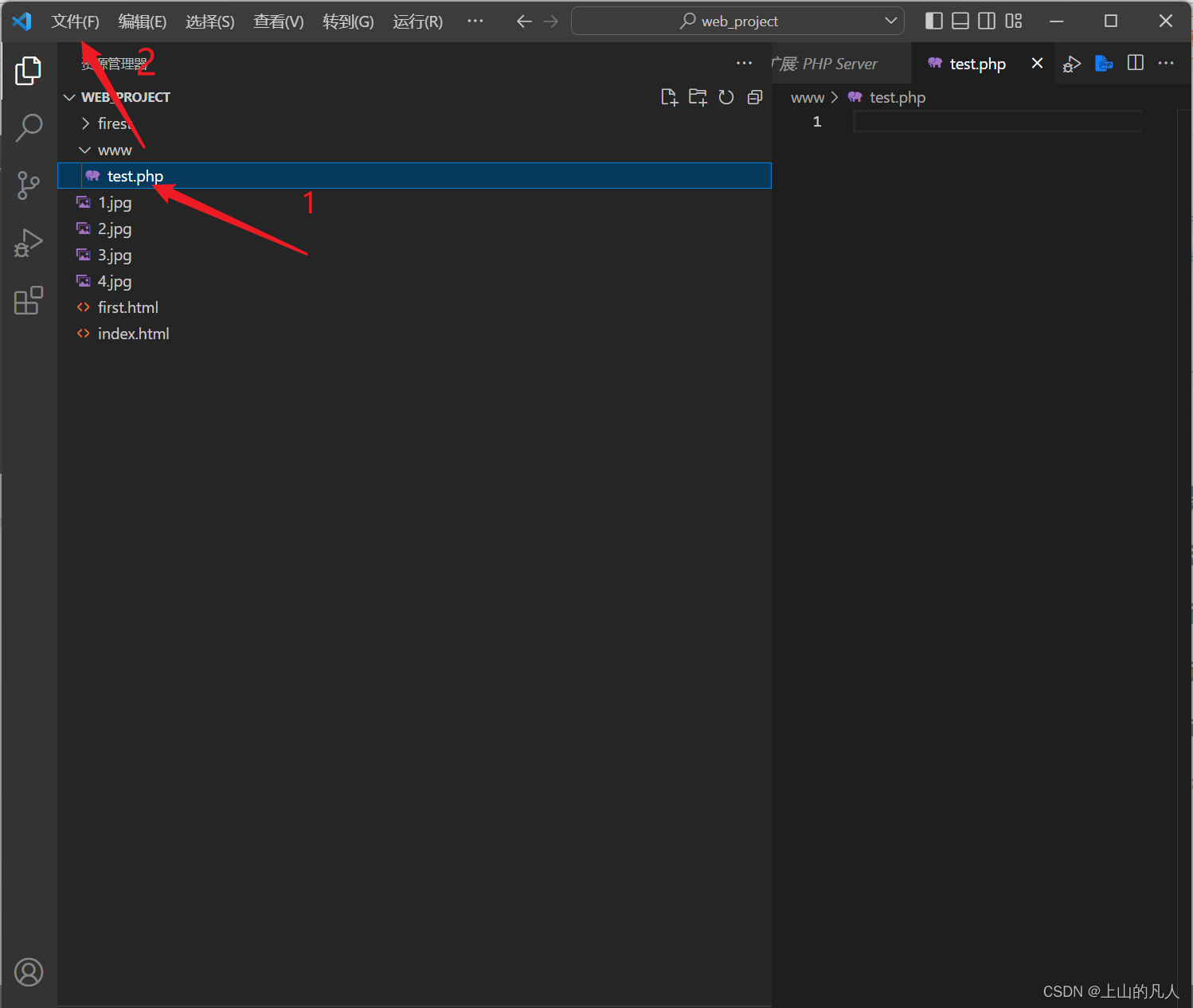
Task: Open 3.jpg from the Explorer
Action: [414, 255]
